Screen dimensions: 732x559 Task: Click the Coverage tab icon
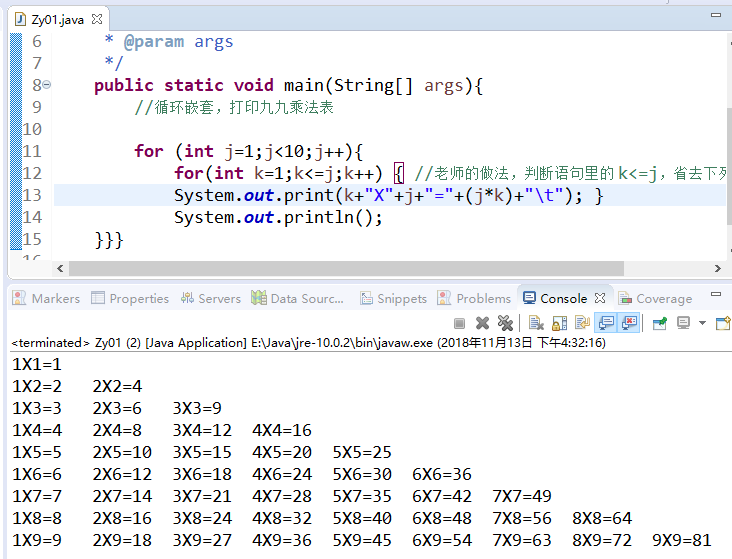[625, 298]
